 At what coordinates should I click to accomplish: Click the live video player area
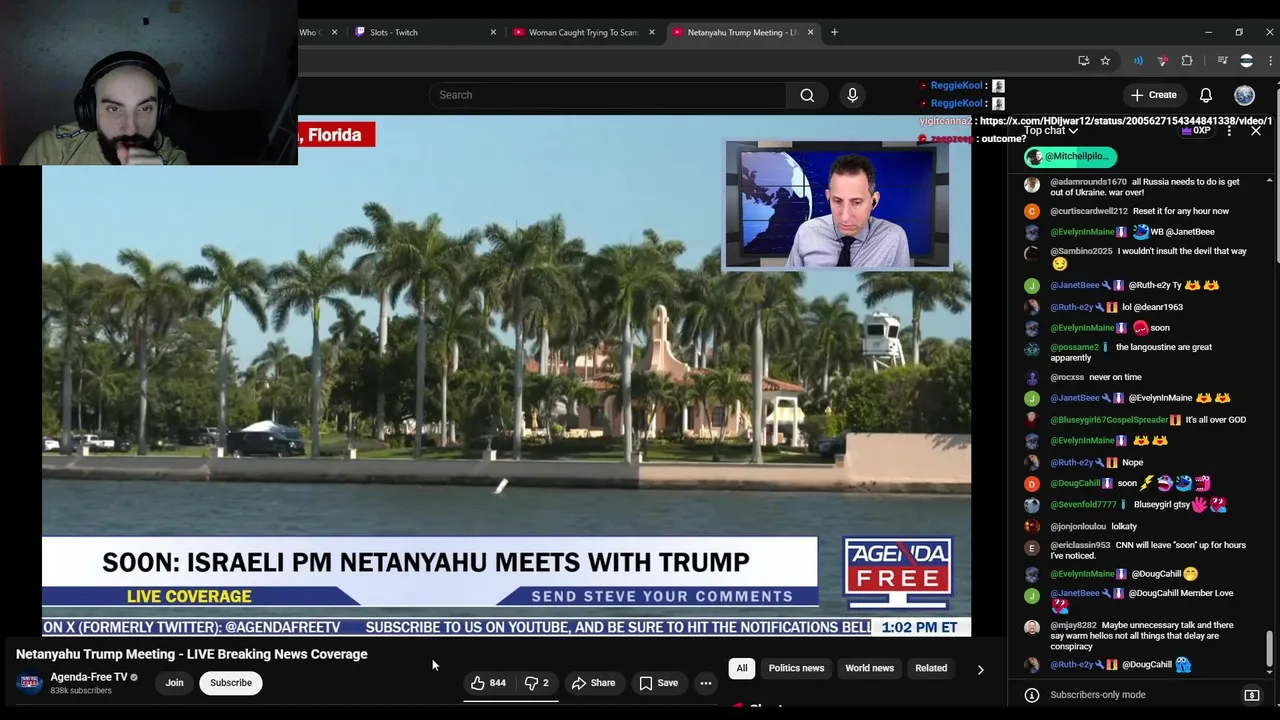pos(506,376)
